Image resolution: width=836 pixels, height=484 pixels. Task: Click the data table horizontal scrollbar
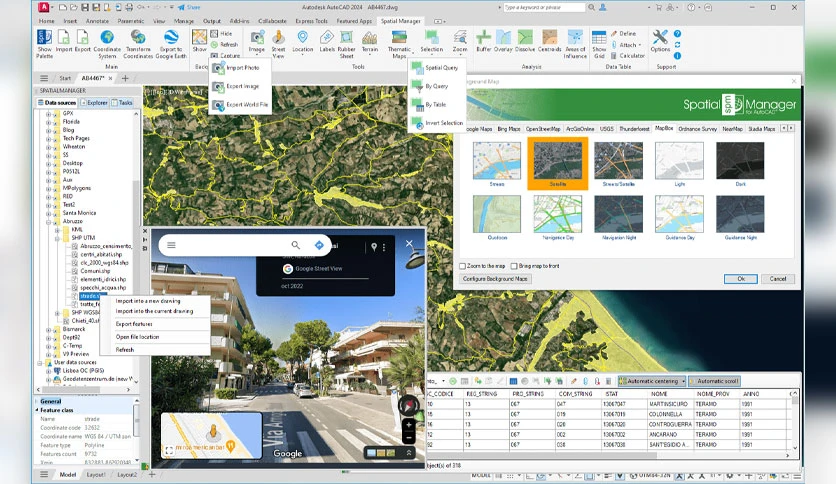608,455
